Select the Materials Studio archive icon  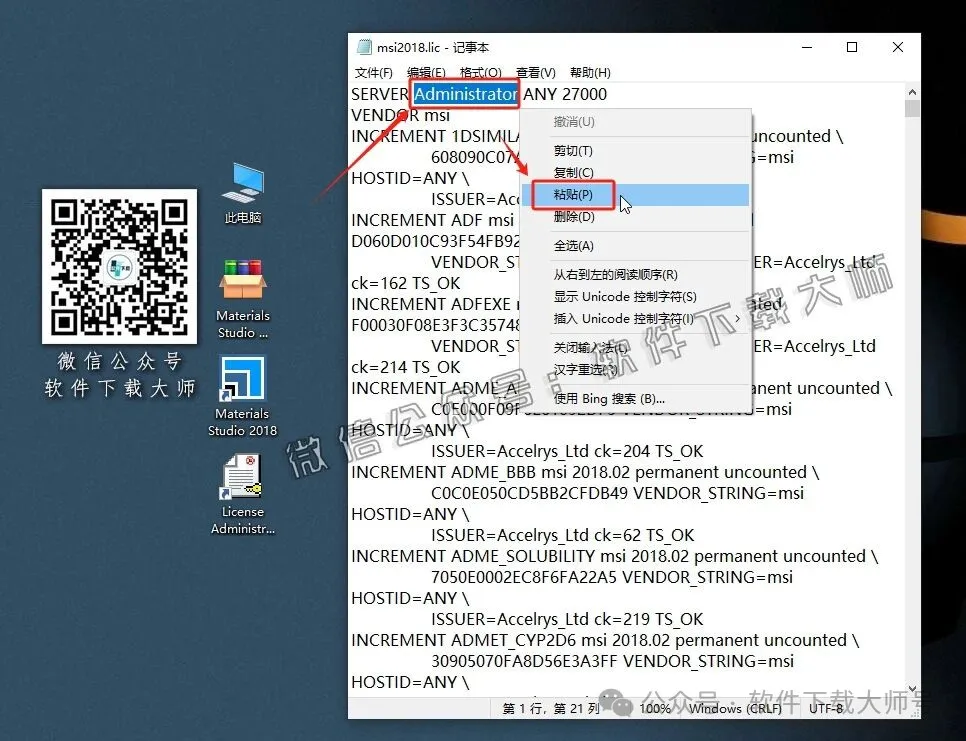[x=243, y=283]
